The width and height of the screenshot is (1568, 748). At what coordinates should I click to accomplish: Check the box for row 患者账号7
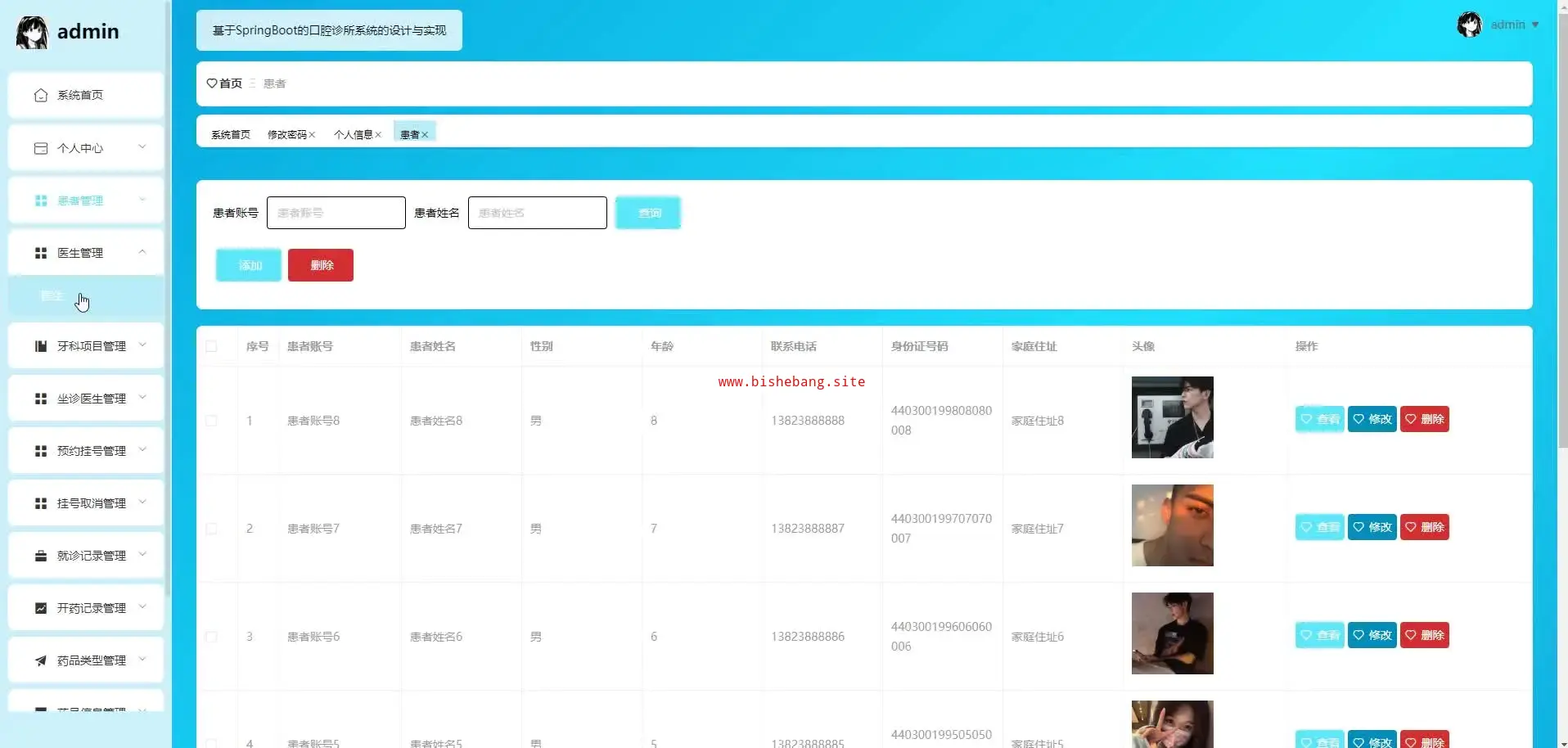click(x=211, y=529)
